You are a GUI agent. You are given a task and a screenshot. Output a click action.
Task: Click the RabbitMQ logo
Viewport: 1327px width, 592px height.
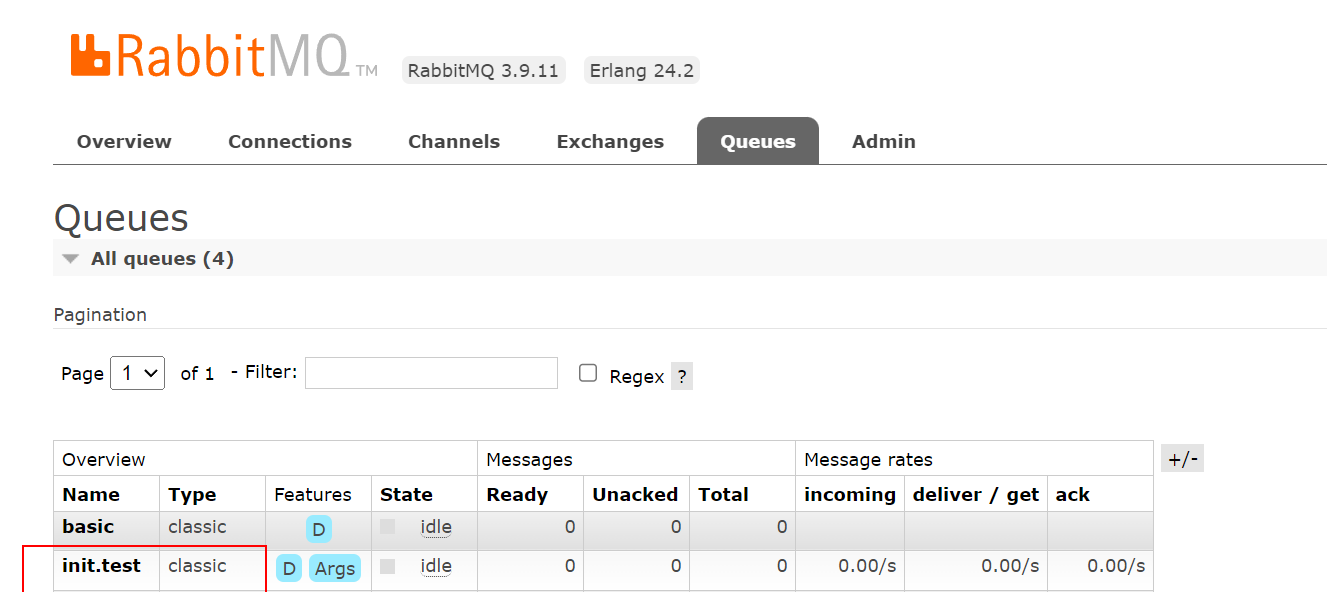222,56
